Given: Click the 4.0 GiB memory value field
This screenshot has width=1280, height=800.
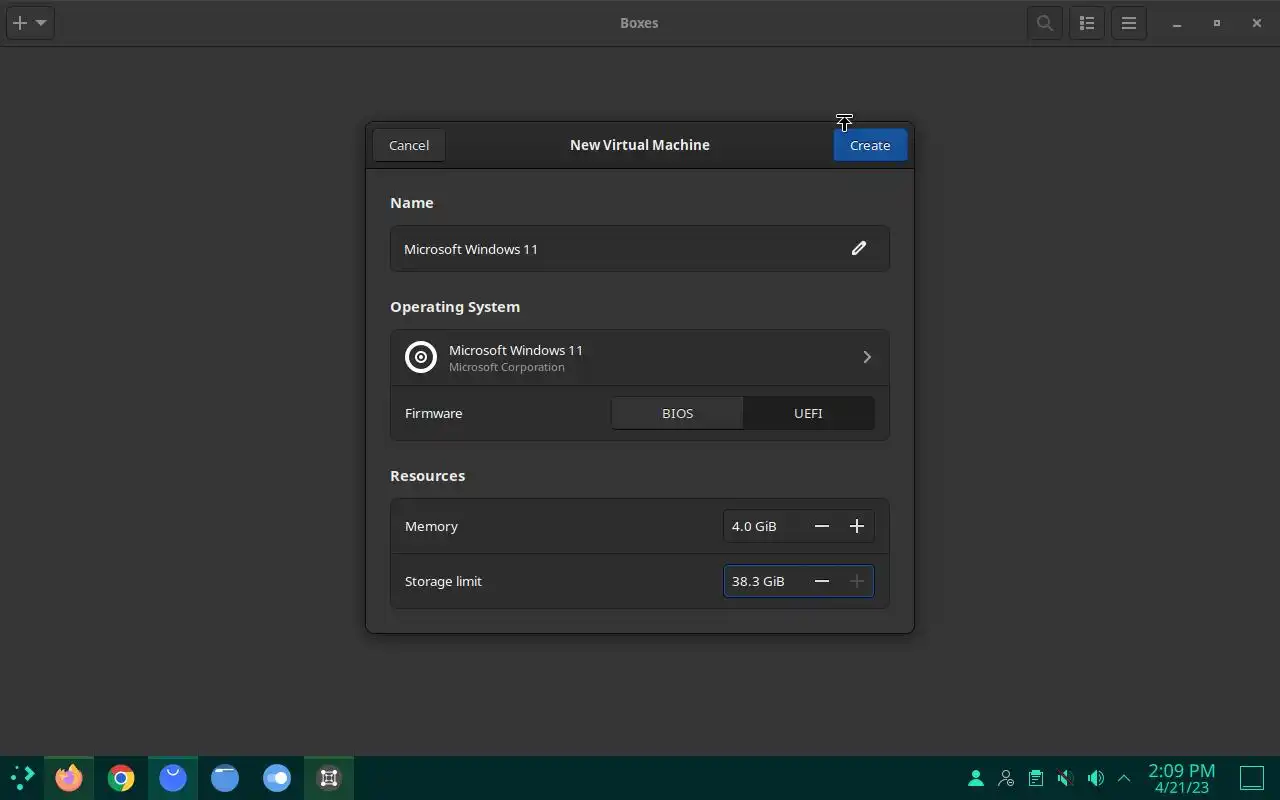Looking at the screenshot, I should click(x=765, y=526).
